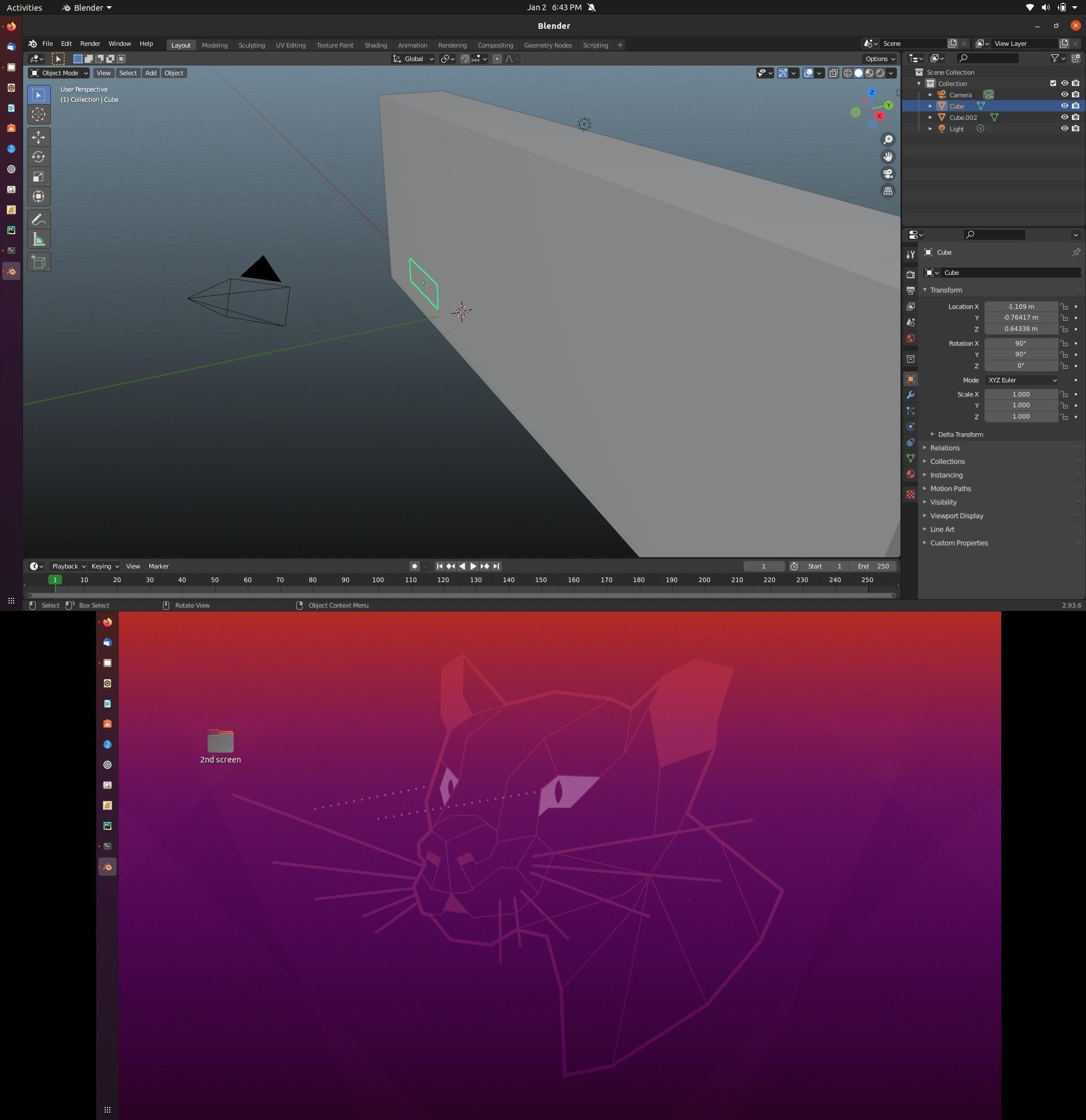
Task: Open the Render Properties tab
Action: (x=911, y=274)
